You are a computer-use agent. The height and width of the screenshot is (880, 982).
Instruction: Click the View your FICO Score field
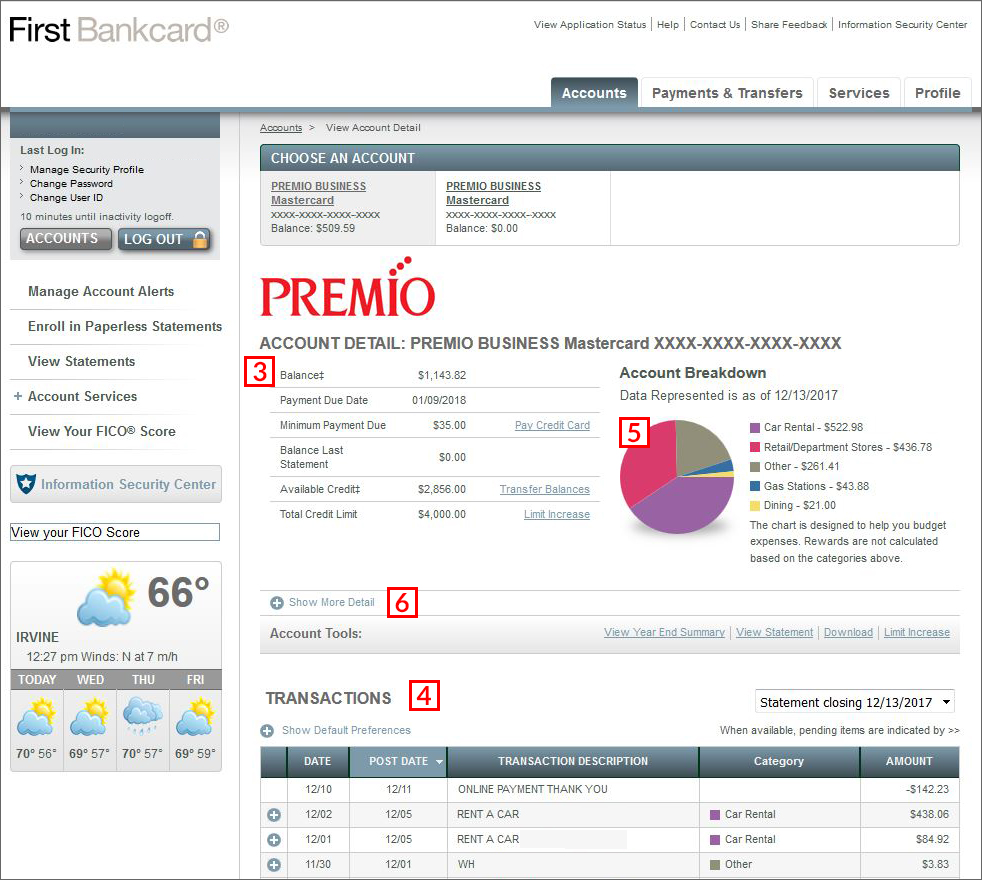(115, 532)
